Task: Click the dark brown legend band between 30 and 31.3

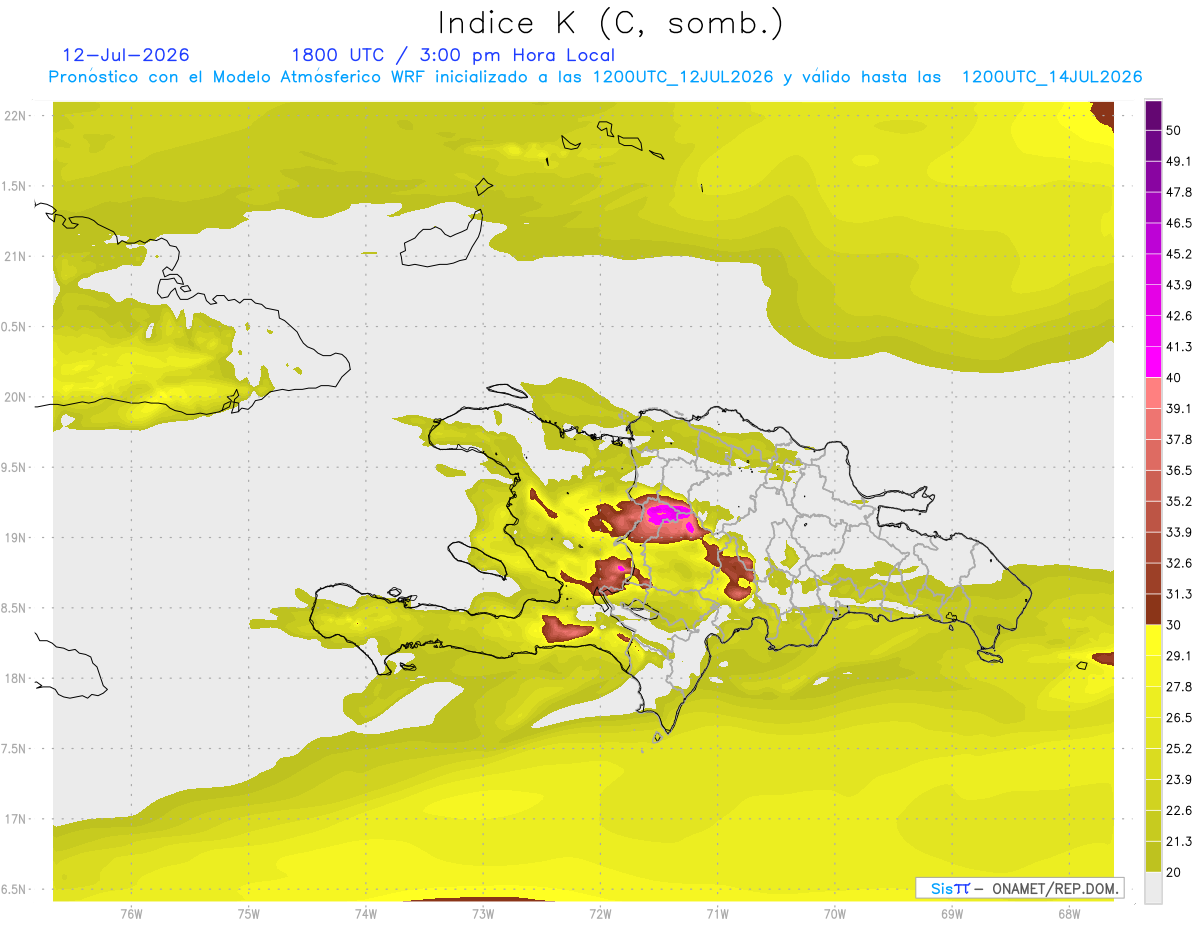Action: pyautogui.click(x=1153, y=610)
